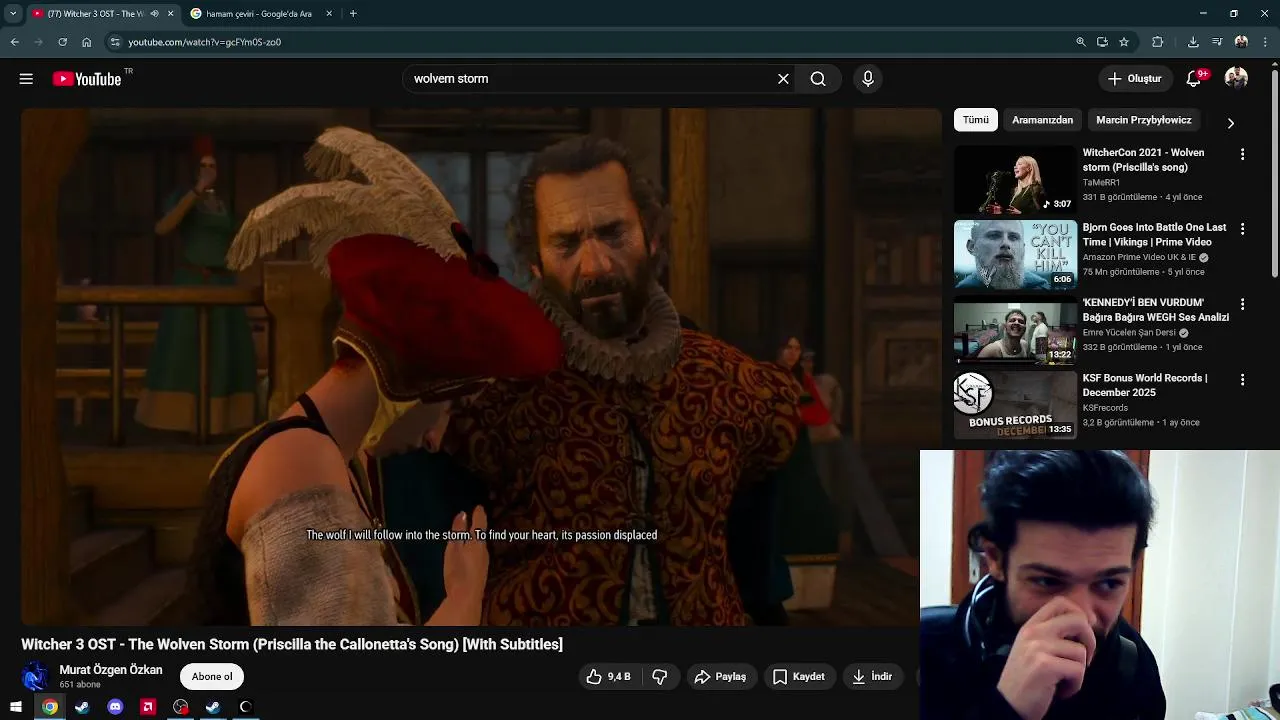
Task: Click the video title text
Action: [292, 645]
